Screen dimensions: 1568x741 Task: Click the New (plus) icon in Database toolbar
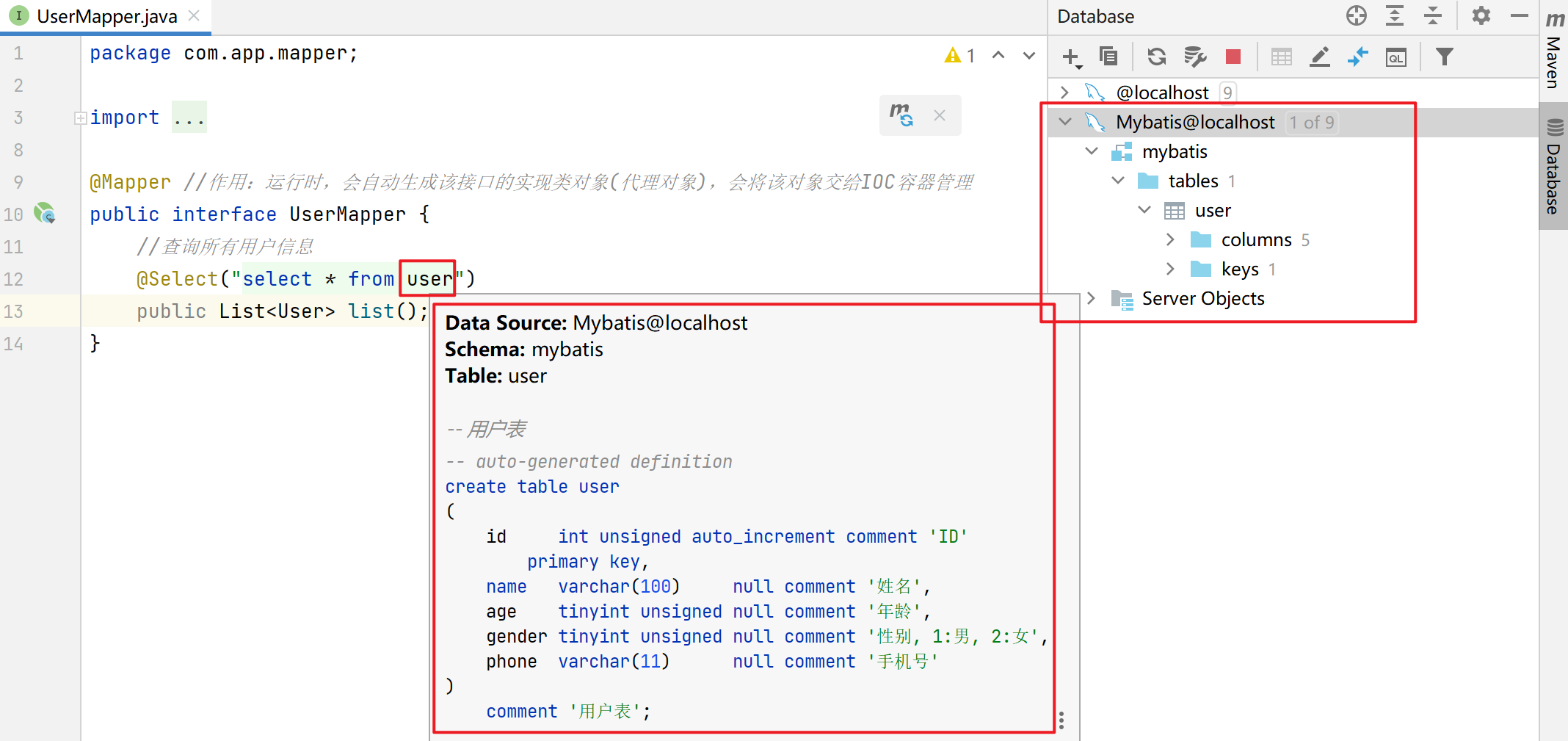pos(1072,57)
